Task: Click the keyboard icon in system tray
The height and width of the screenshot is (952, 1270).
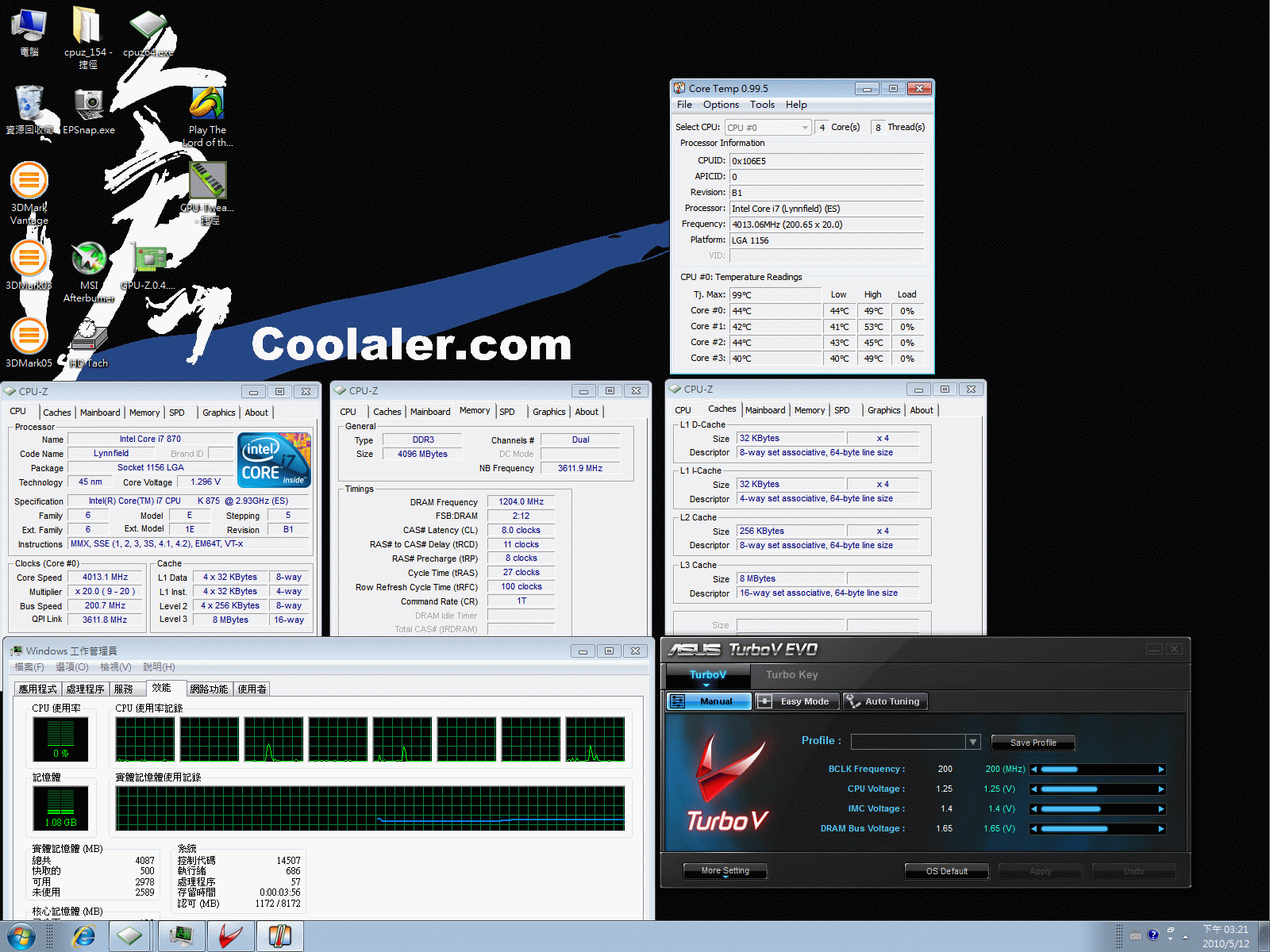Action: click(1136, 935)
